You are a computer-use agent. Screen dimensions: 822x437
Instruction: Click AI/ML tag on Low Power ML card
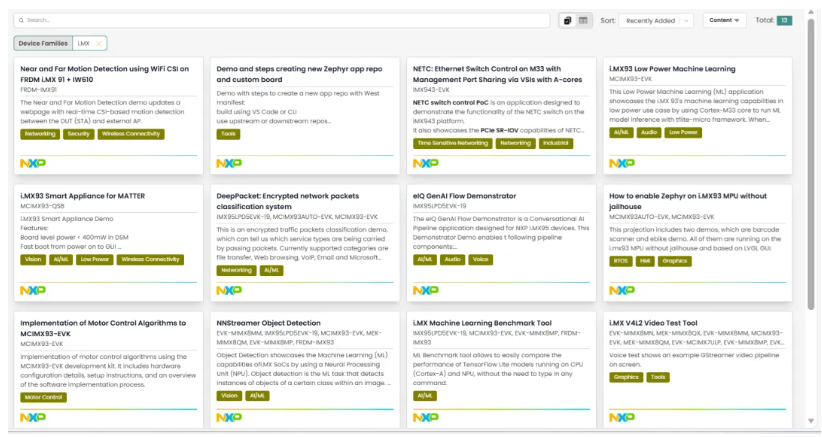pos(621,133)
